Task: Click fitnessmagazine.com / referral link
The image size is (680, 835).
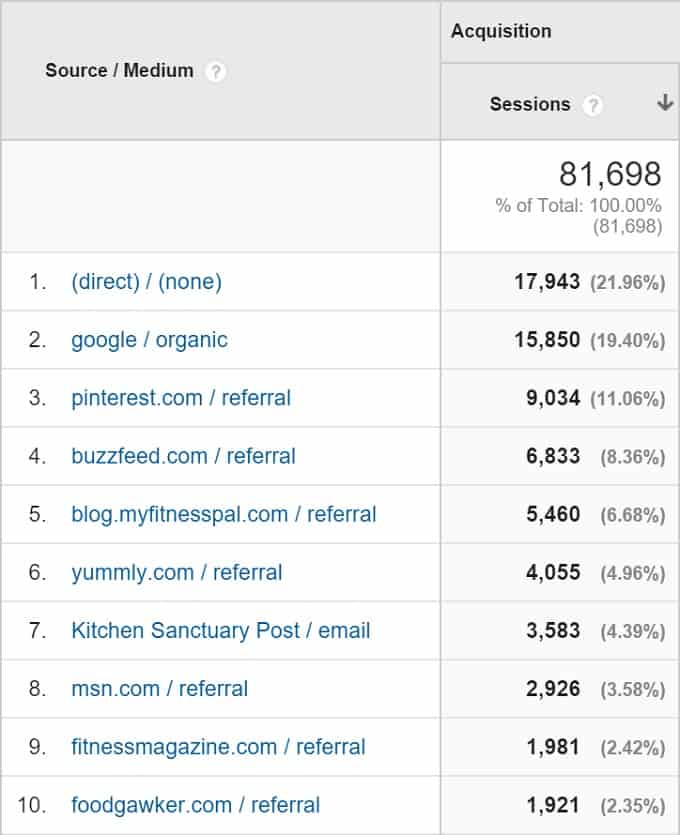Action: point(218,747)
